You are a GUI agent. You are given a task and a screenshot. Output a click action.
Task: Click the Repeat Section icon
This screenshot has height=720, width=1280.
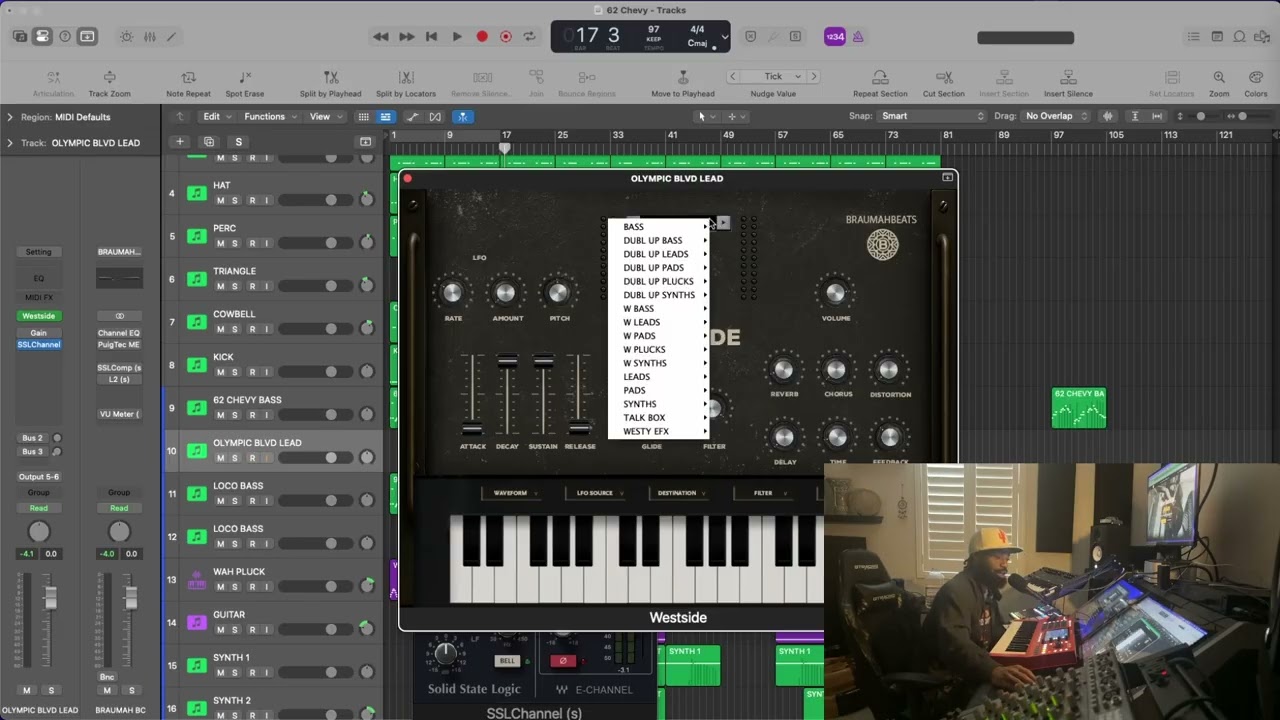click(x=880, y=77)
